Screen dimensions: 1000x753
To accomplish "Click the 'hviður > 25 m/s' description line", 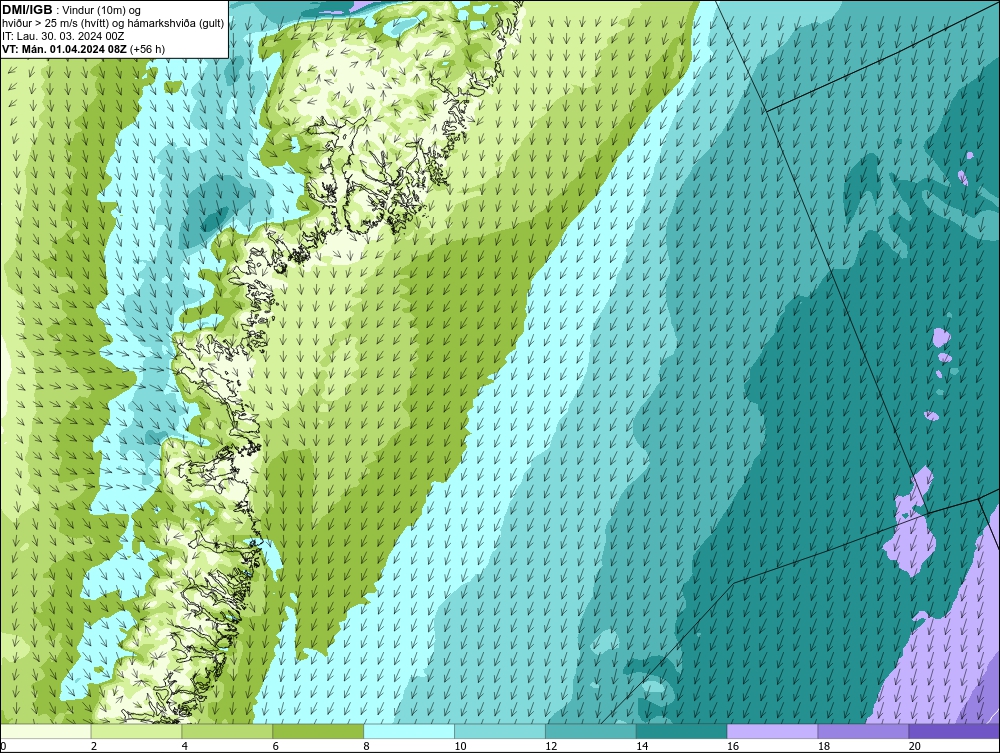I will pyautogui.click(x=113, y=24).
